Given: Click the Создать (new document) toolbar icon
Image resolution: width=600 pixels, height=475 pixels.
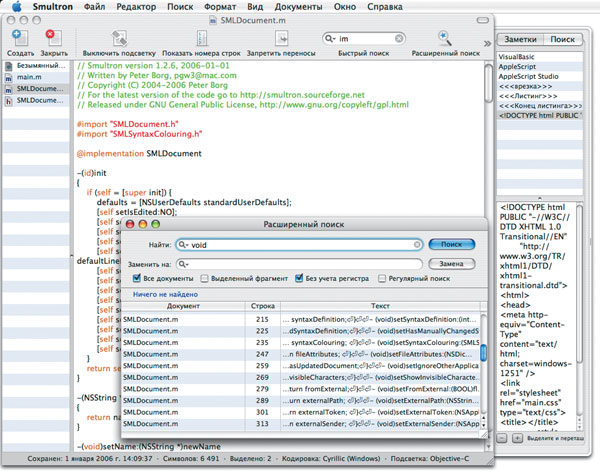Looking at the screenshot, I should pos(20,37).
